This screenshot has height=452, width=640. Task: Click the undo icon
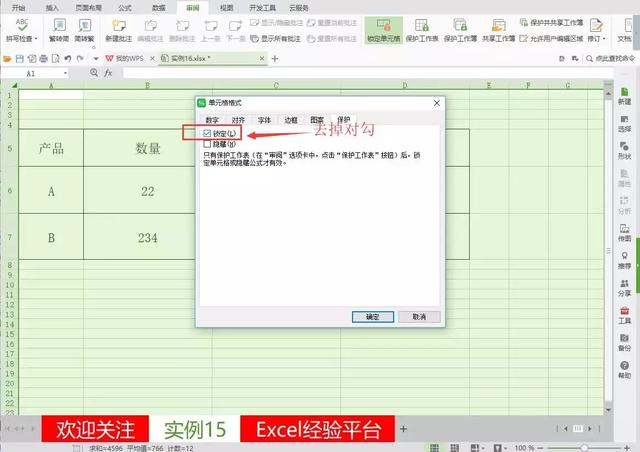click(68, 59)
